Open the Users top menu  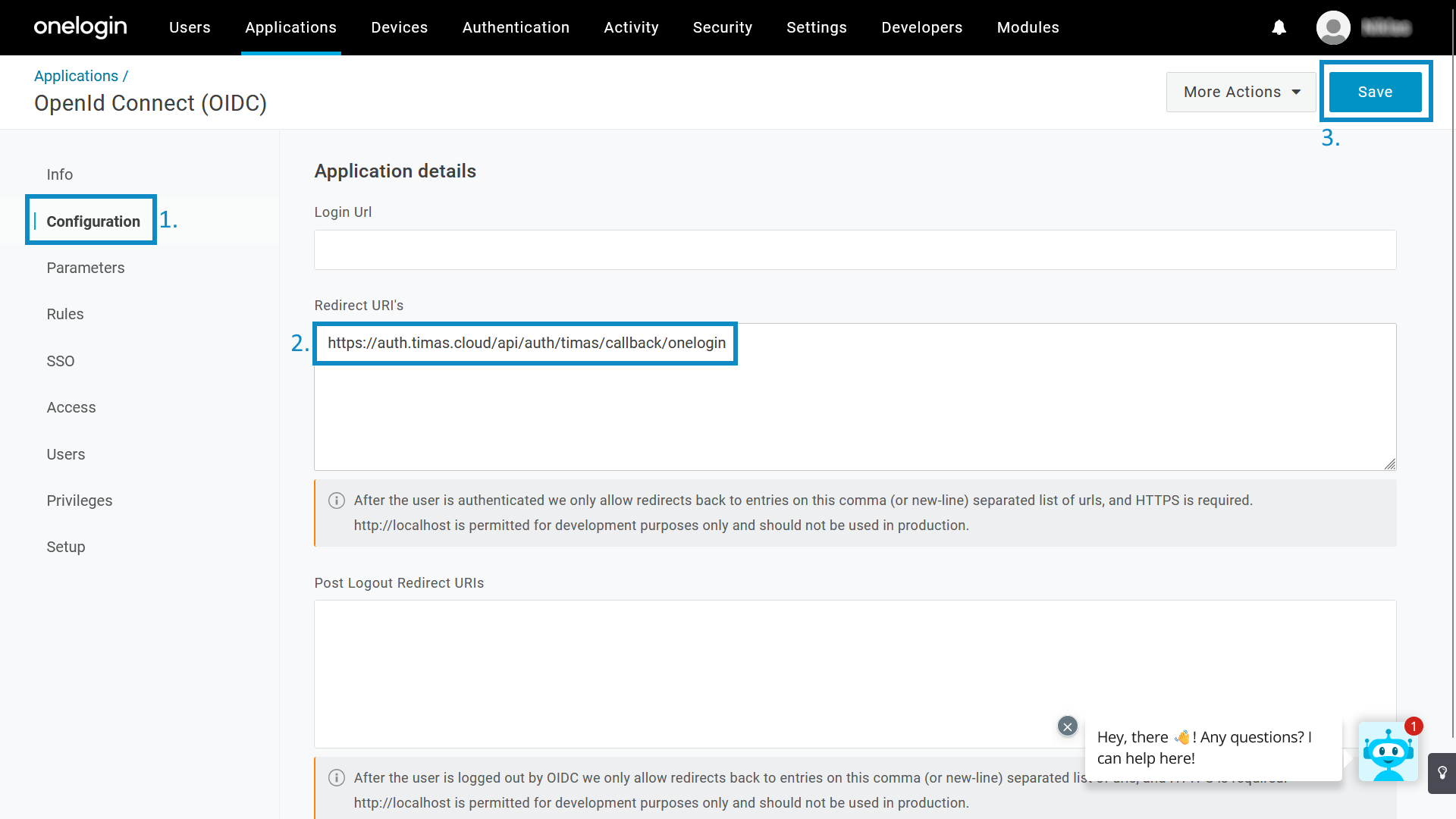190,27
